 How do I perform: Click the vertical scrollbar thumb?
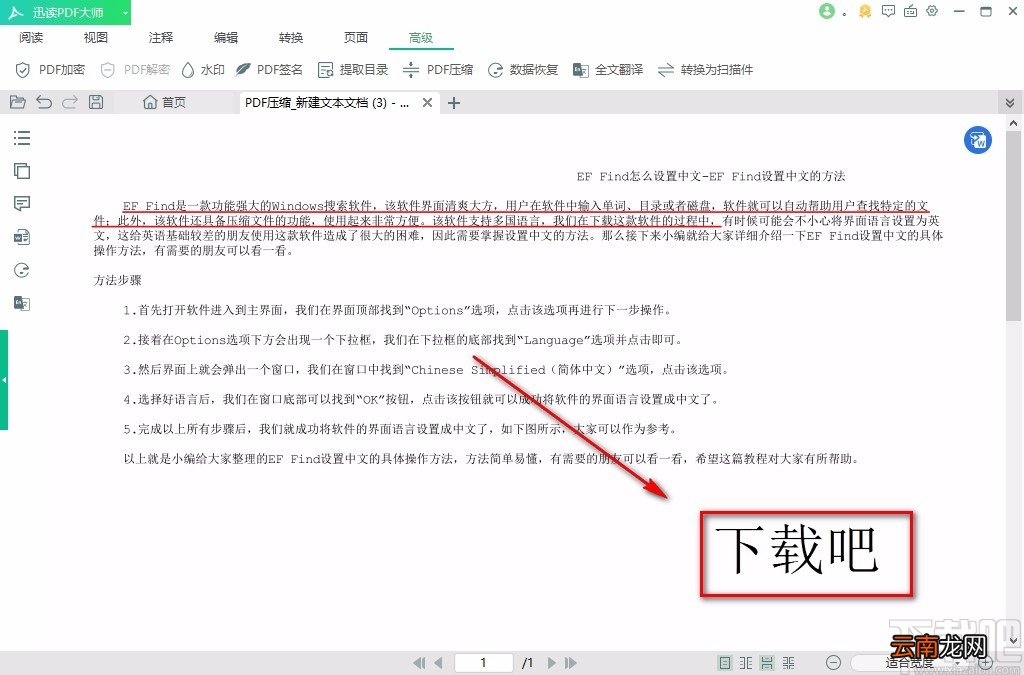[1013, 225]
